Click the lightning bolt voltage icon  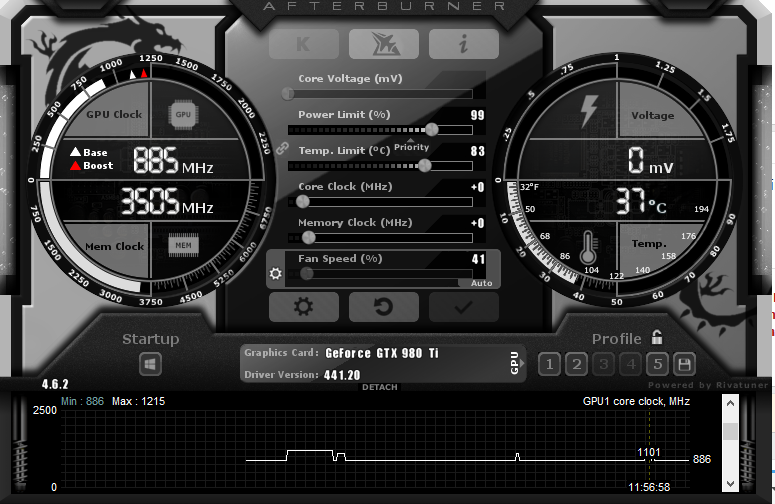(589, 111)
